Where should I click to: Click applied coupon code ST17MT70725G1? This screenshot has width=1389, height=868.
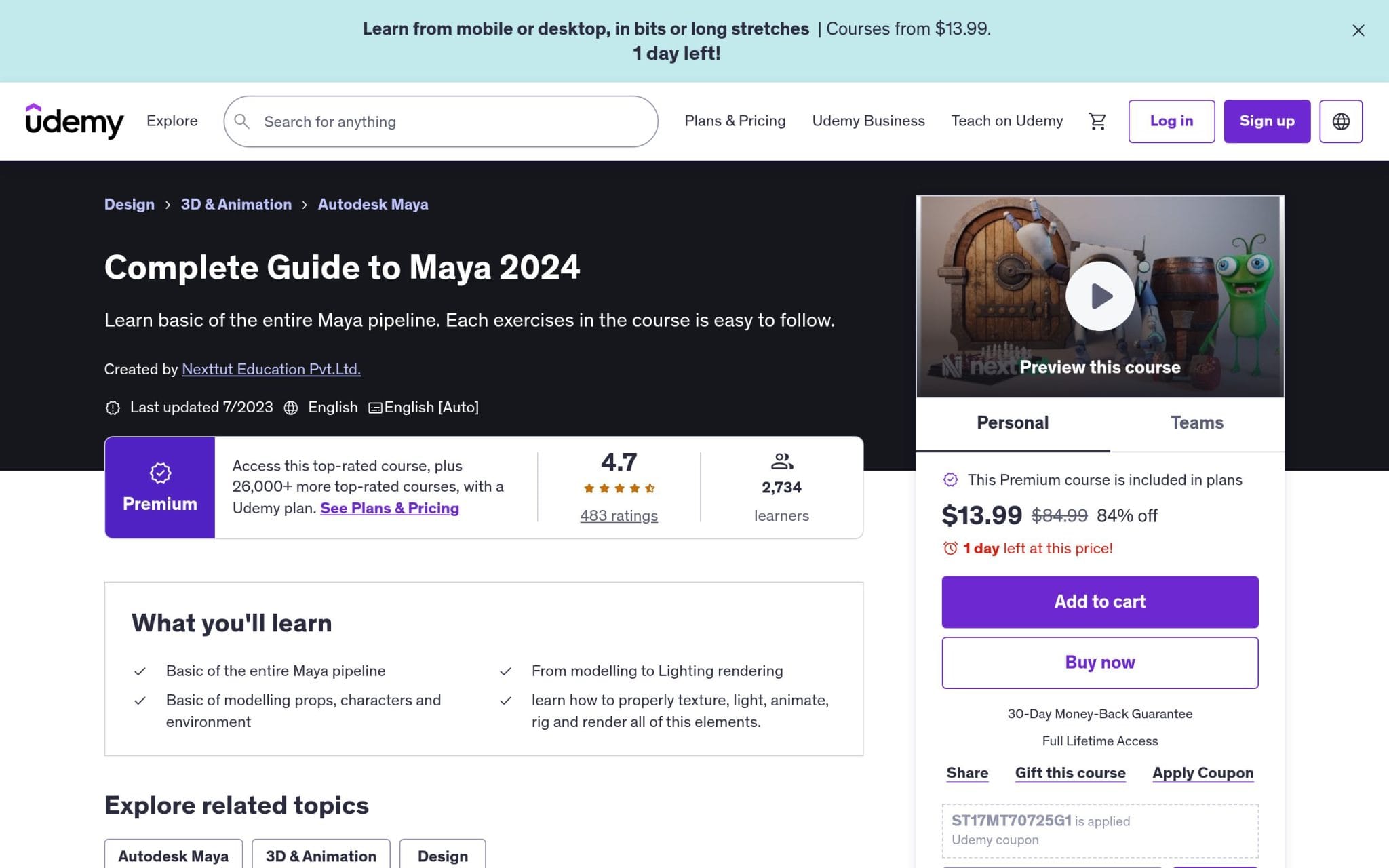(x=1011, y=821)
